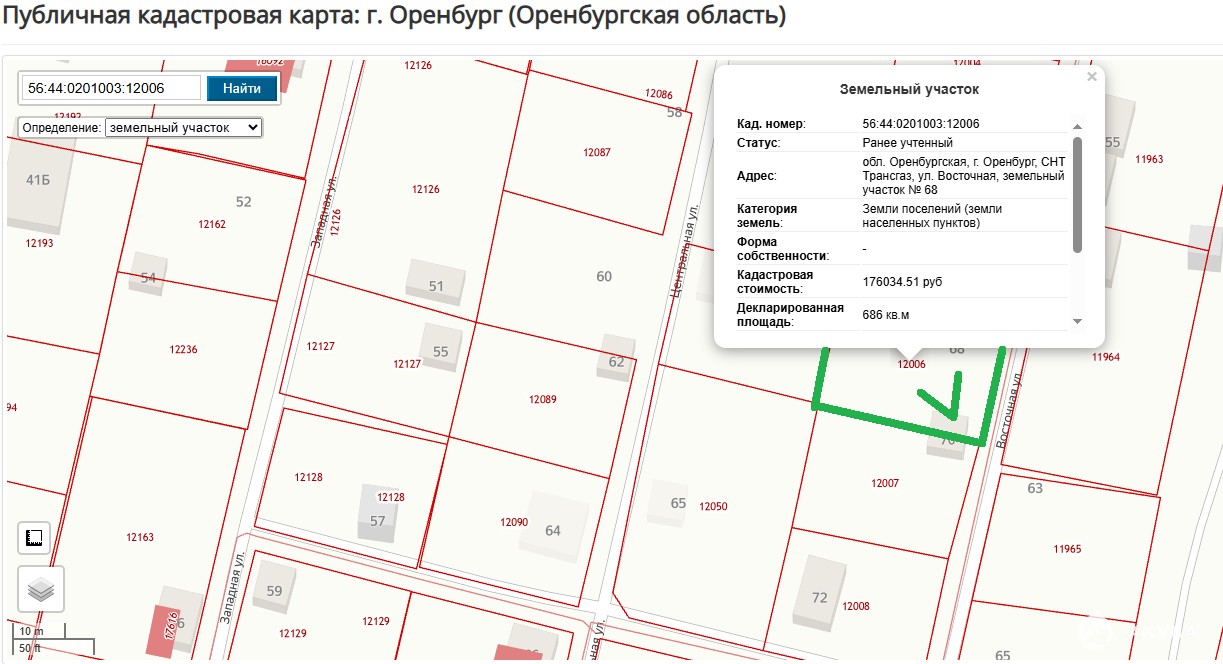Grab the popup's vertical scrollbar thumb

tap(1077, 195)
